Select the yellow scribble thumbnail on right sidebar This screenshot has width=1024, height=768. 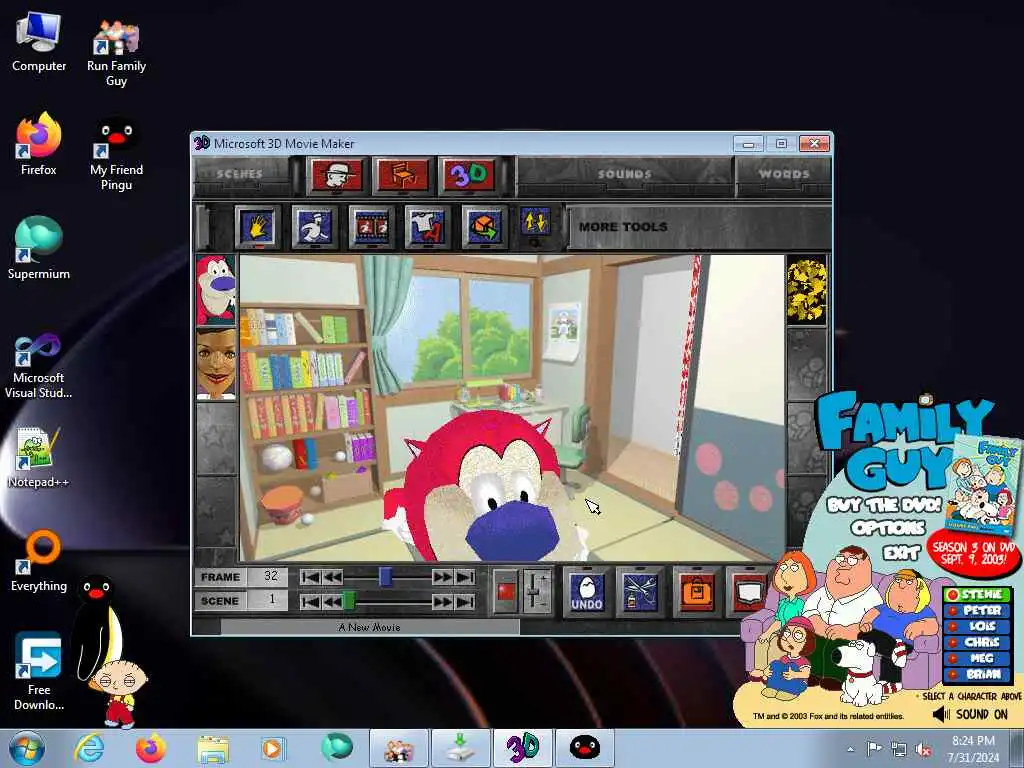(807, 291)
